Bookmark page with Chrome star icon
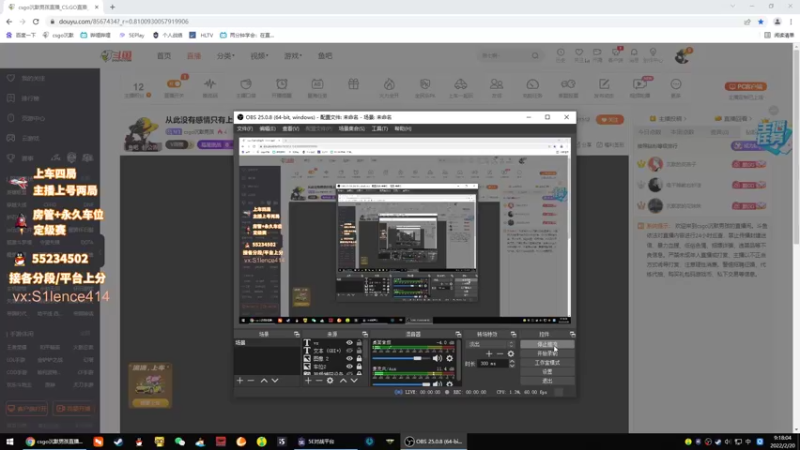The width and height of the screenshot is (800, 450). tap(761, 21)
